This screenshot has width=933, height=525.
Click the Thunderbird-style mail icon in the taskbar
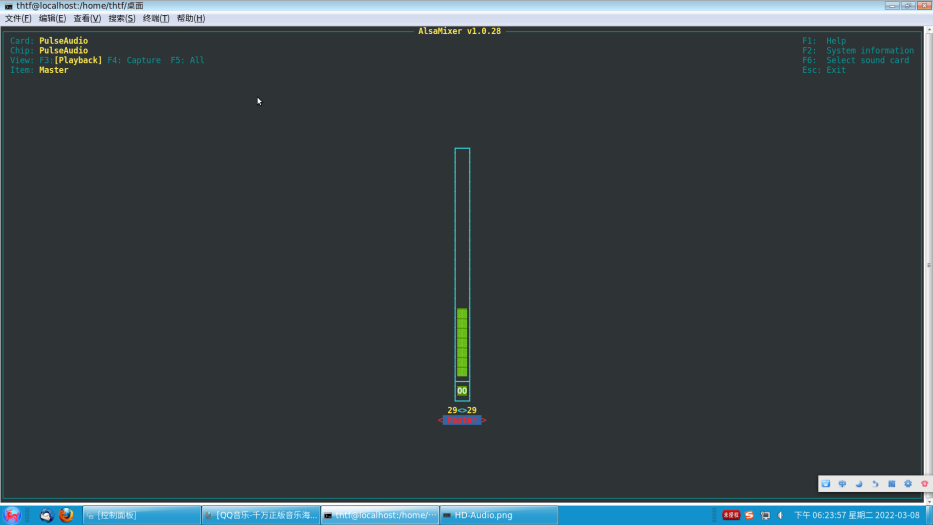(45, 515)
